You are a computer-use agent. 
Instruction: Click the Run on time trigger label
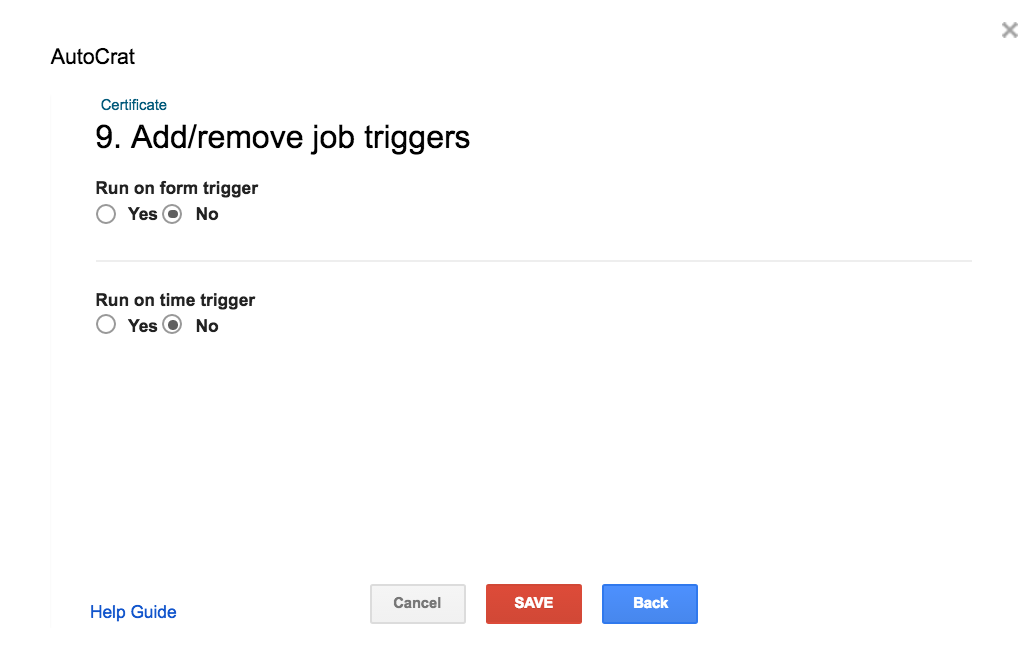coord(175,300)
